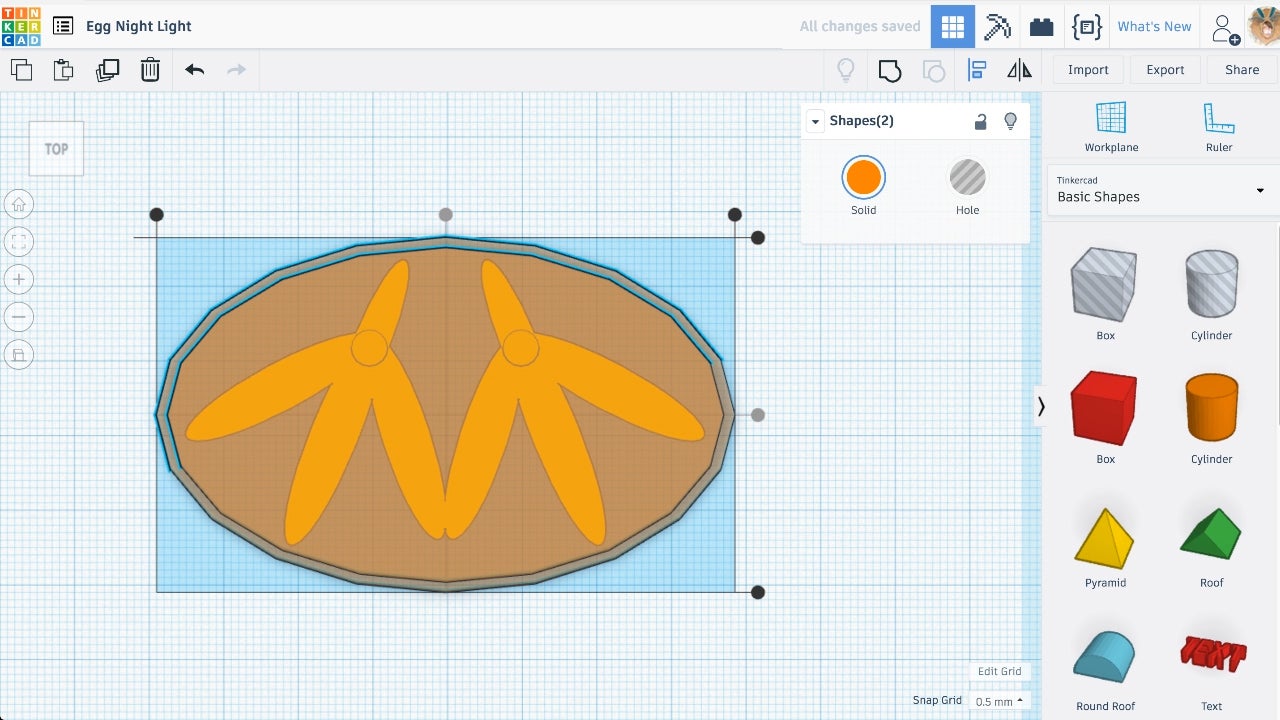
Task: Click the Copy icon in the toolbar
Action: click(x=21, y=70)
